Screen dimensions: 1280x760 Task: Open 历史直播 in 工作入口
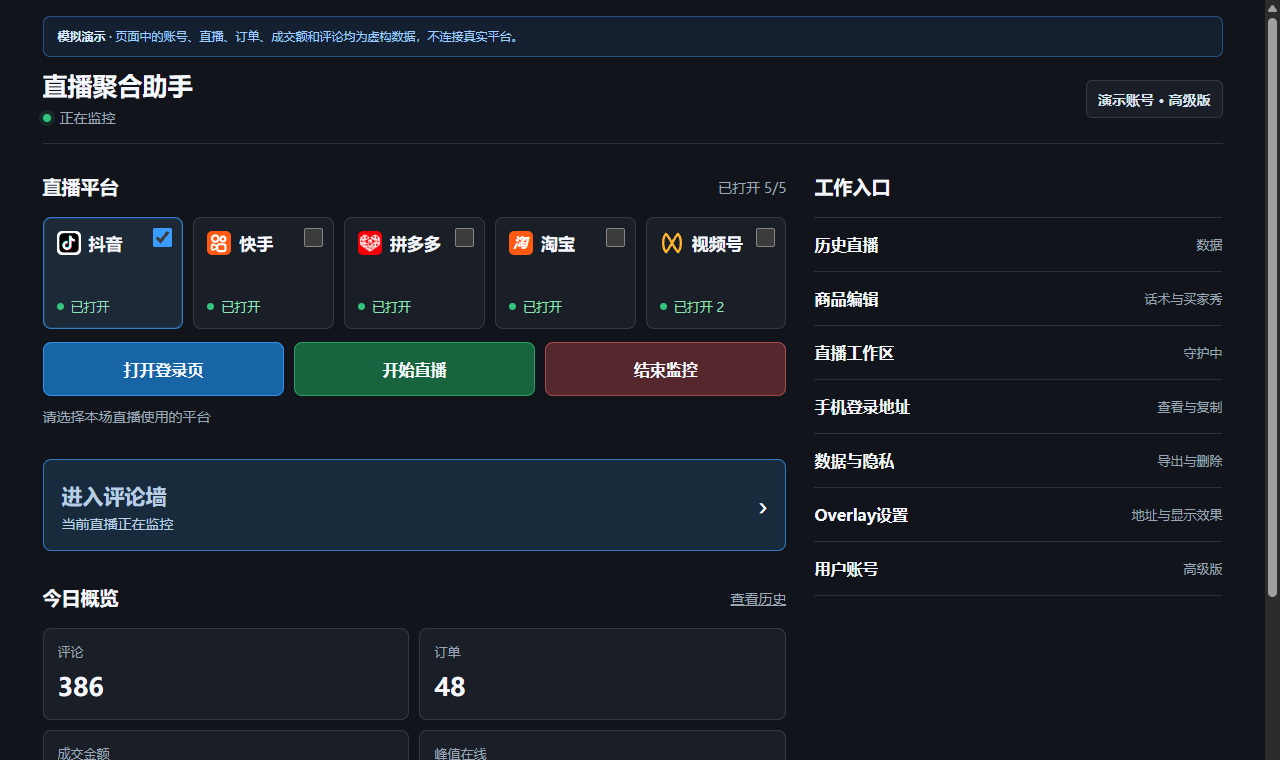tap(1018, 245)
